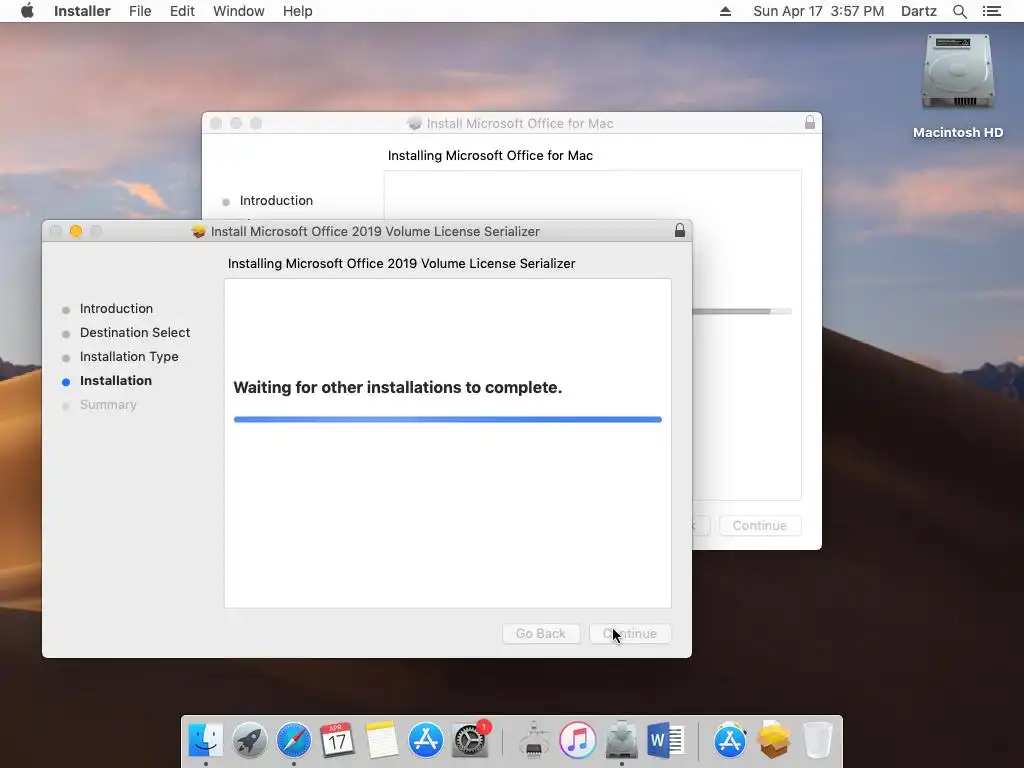Click 'Installing Microsoft Office 2019 Volume License Serializer' heading
Image resolution: width=1024 pixels, height=768 pixels.
coord(402,263)
